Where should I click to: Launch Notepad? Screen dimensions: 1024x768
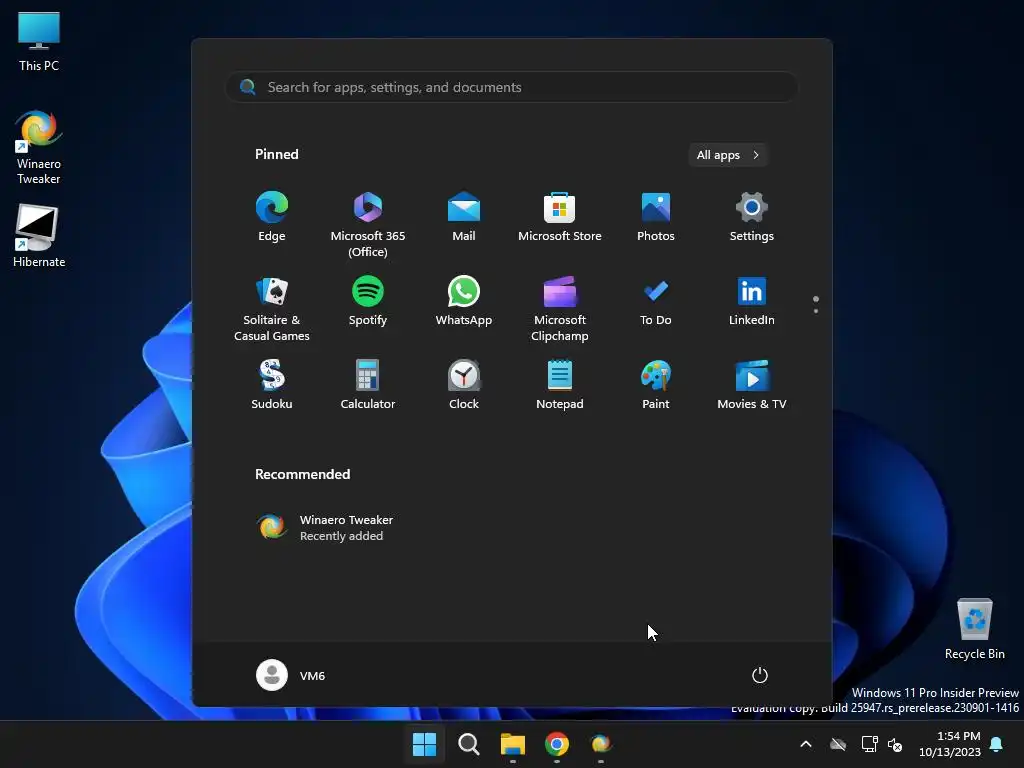(560, 385)
